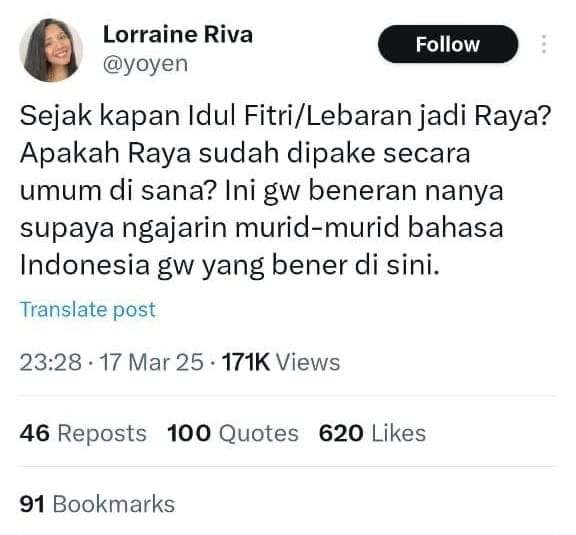View the list of 46 Reposts
The width and height of the screenshot is (576, 535).
coord(83,433)
